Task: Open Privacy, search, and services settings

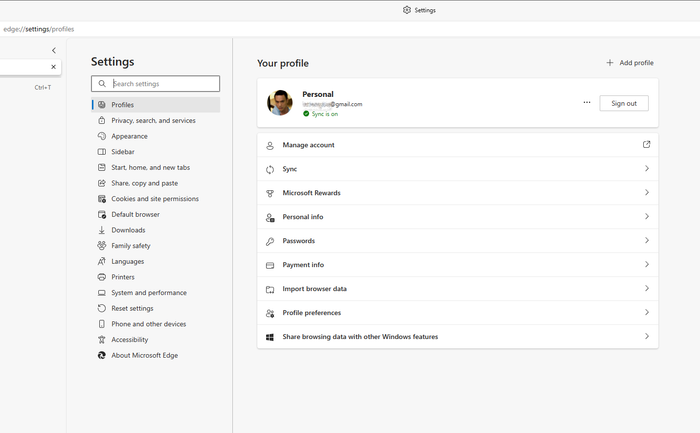Action: (155, 121)
